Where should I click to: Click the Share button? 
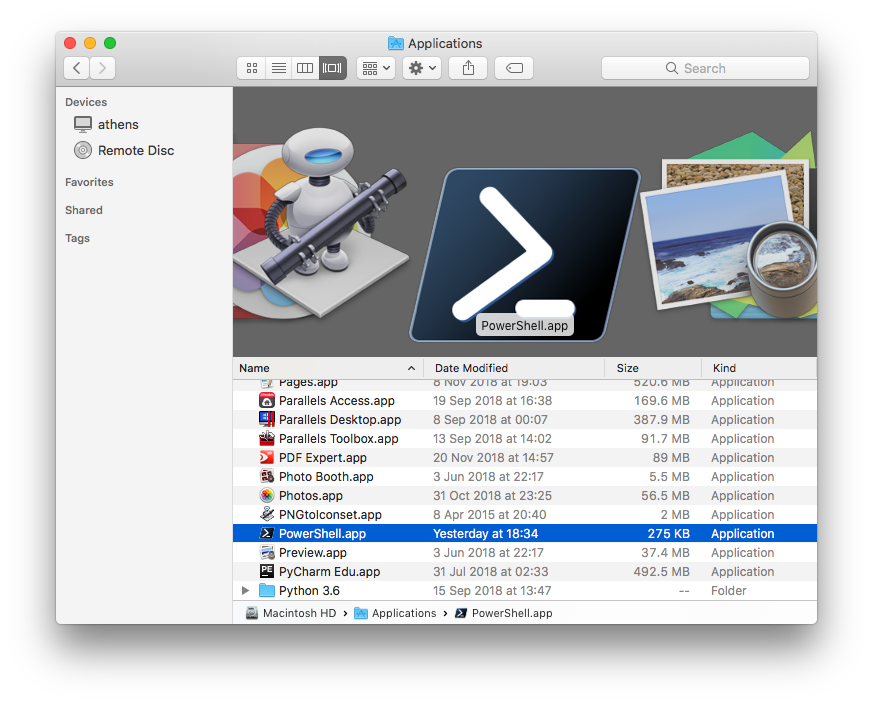pyautogui.click(x=468, y=68)
